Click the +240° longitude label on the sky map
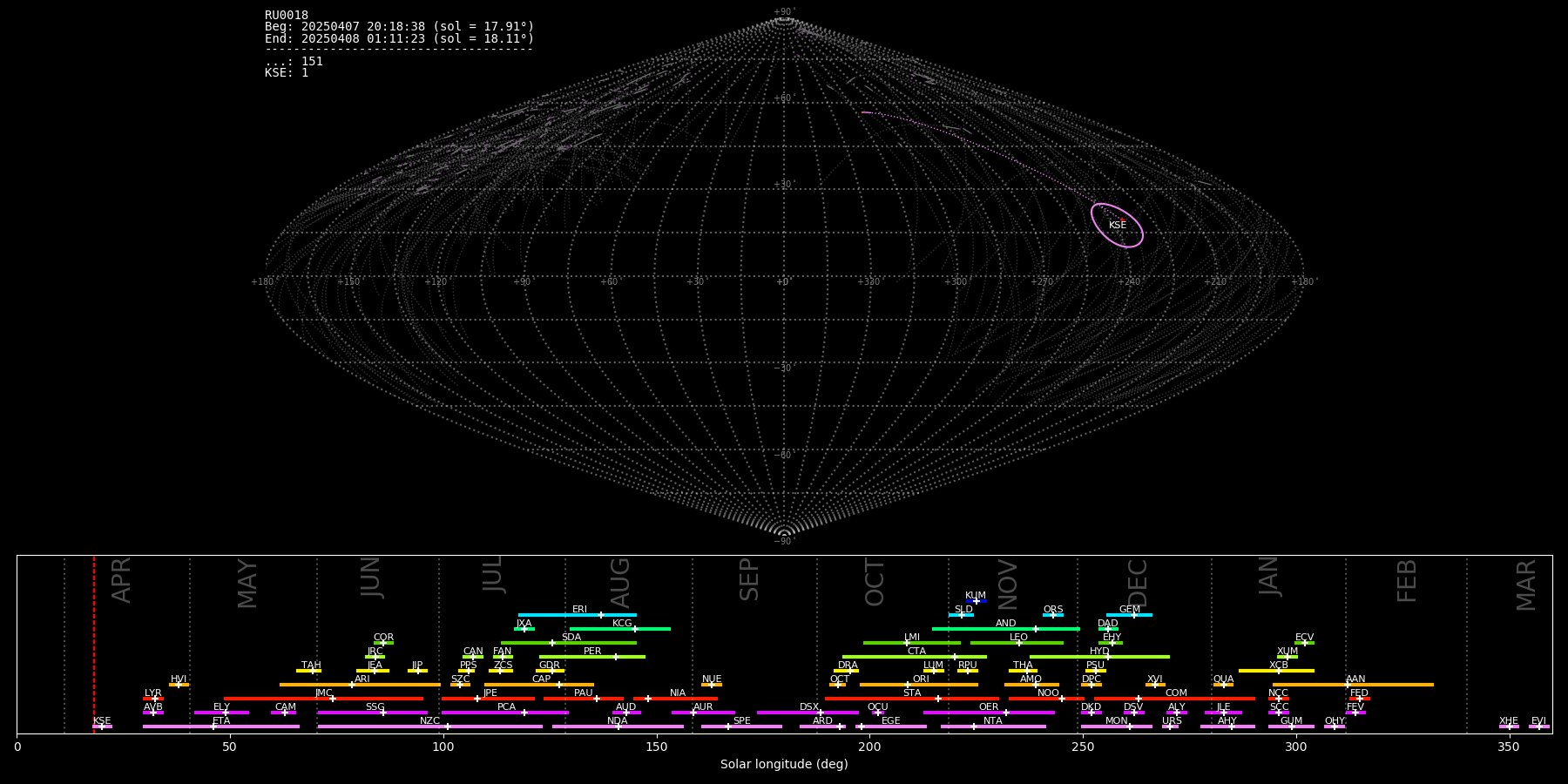 (x=1129, y=282)
